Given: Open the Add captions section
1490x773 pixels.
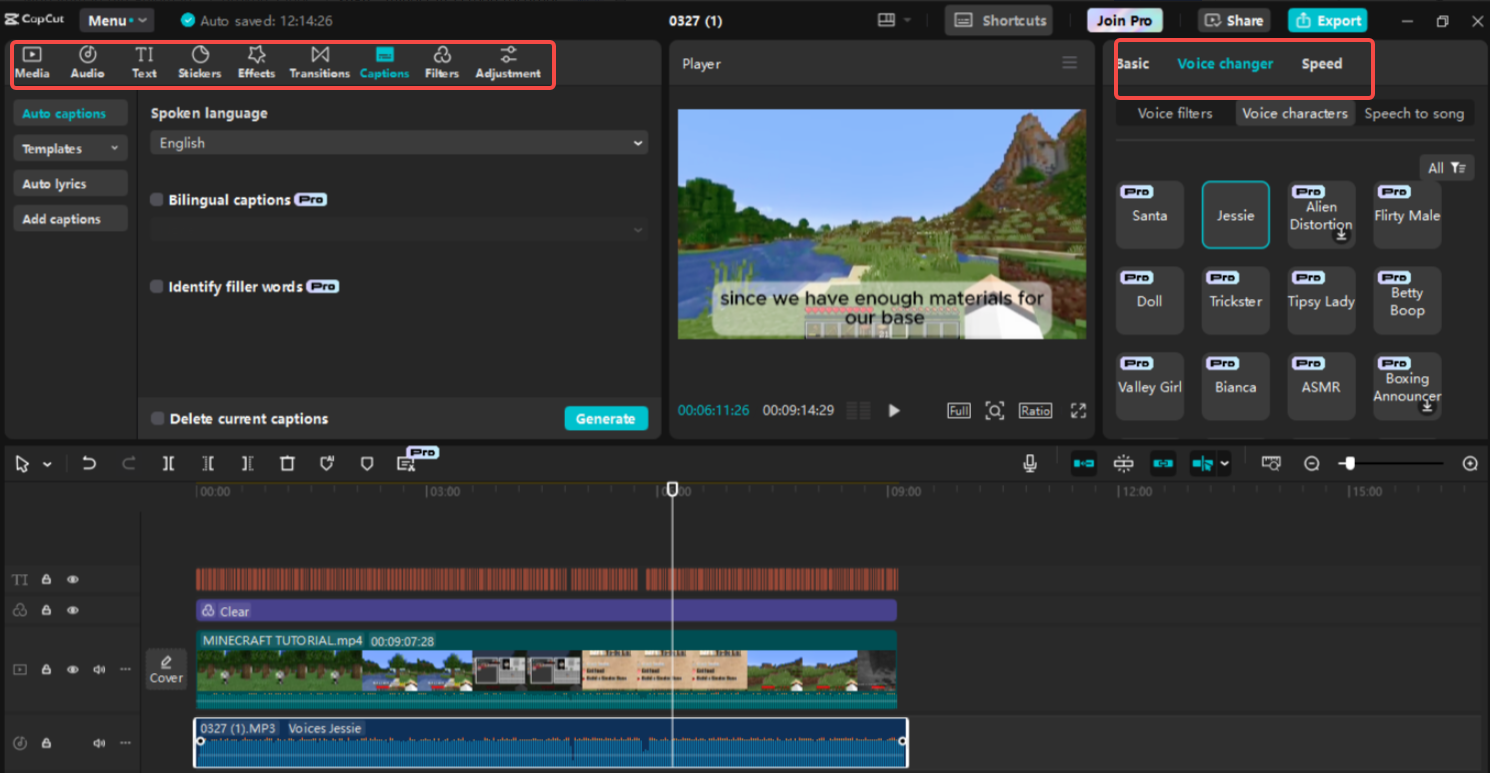Looking at the screenshot, I should tap(70, 219).
